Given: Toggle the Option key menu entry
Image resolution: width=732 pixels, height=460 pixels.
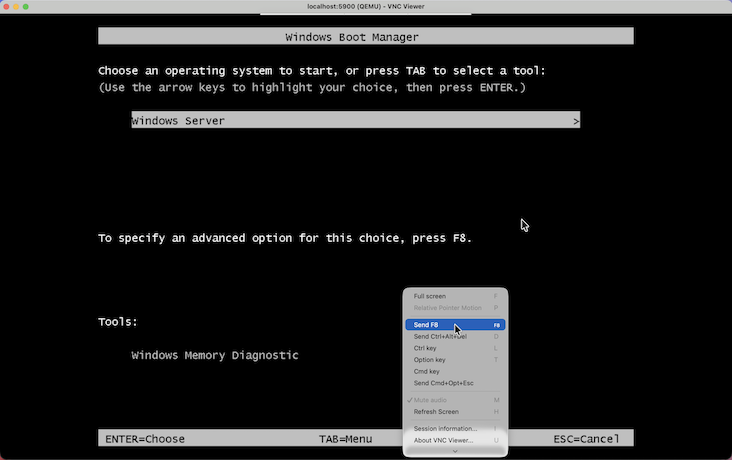Looking at the screenshot, I should [x=430, y=360].
